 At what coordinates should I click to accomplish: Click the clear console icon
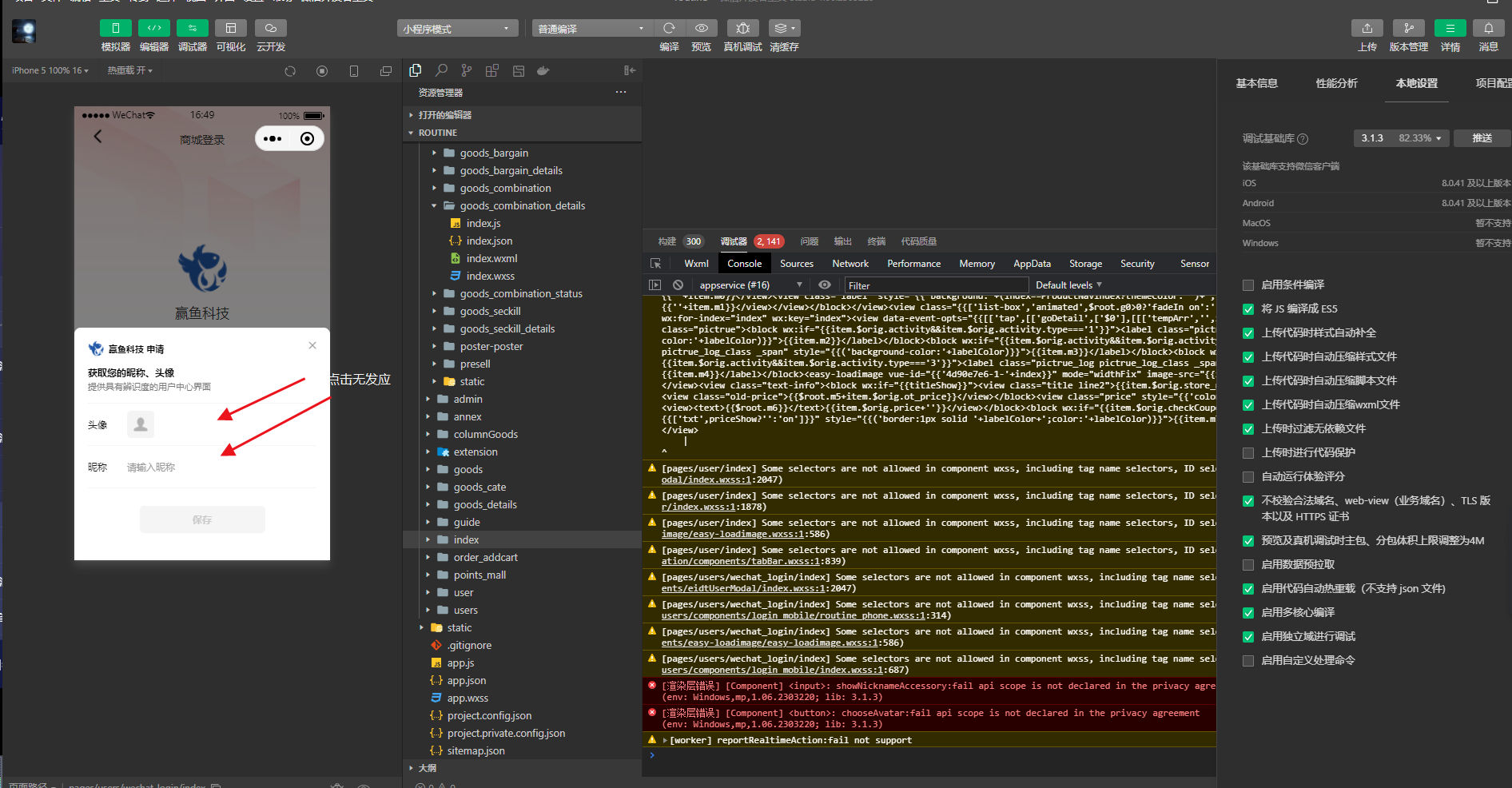tap(678, 285)
